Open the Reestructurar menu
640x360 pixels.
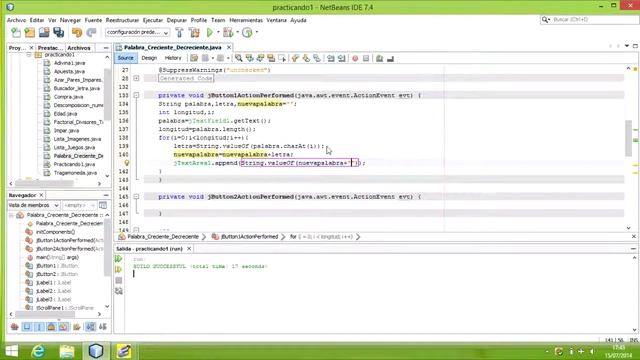[122, 20]
